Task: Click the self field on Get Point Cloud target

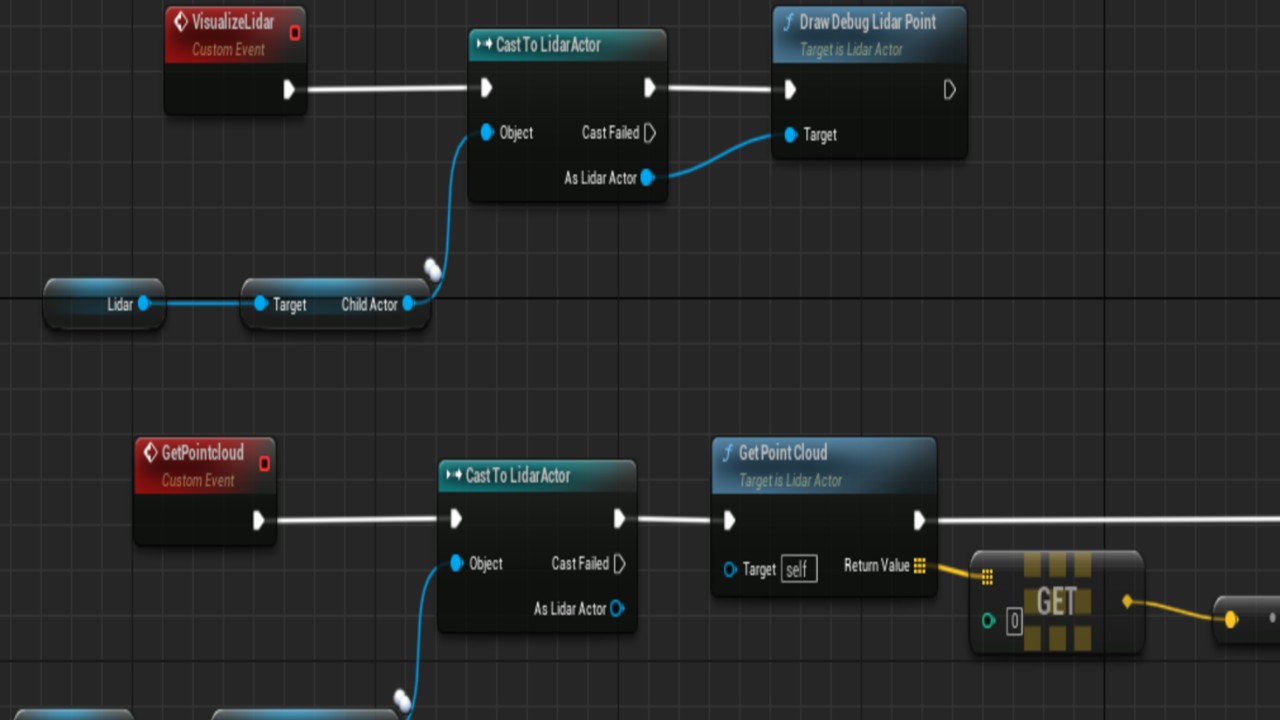Action: coord(798,569)
